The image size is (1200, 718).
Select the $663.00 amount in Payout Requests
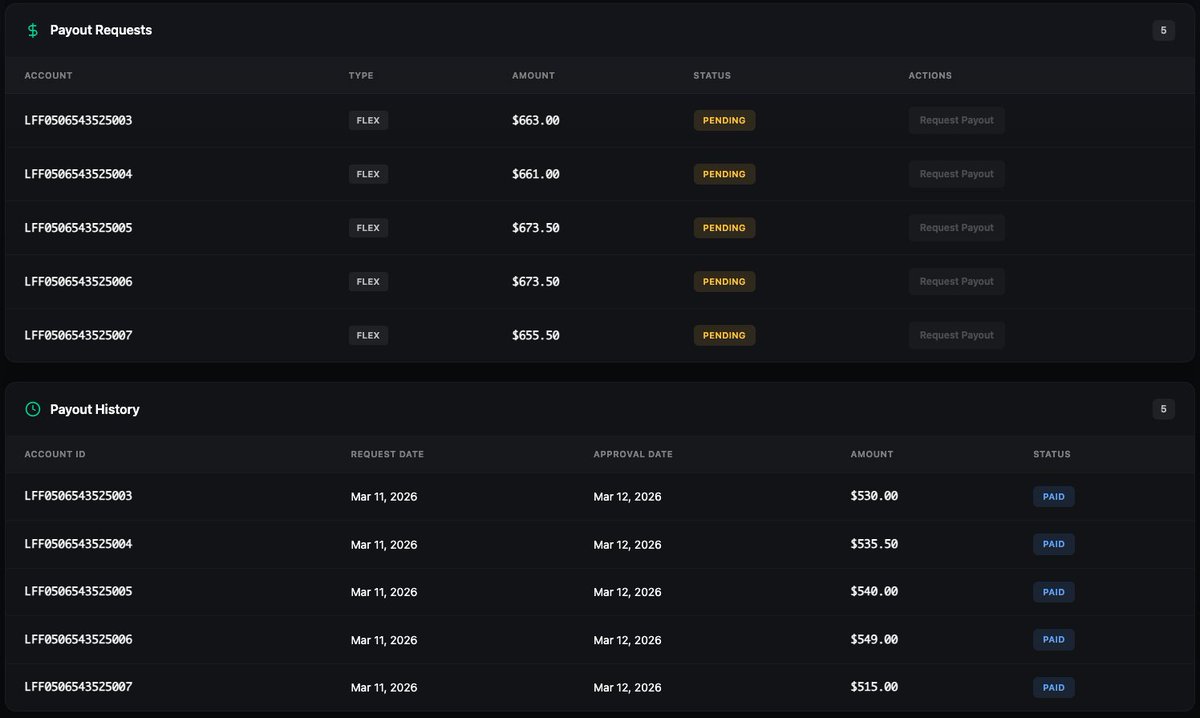point(536,120)
